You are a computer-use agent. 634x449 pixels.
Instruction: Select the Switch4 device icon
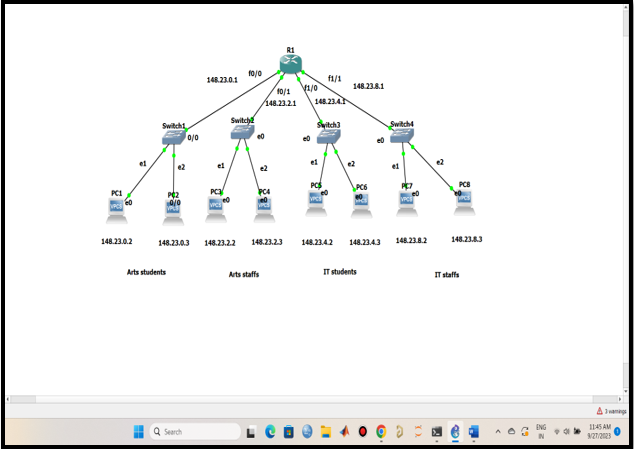pos(402,136)
